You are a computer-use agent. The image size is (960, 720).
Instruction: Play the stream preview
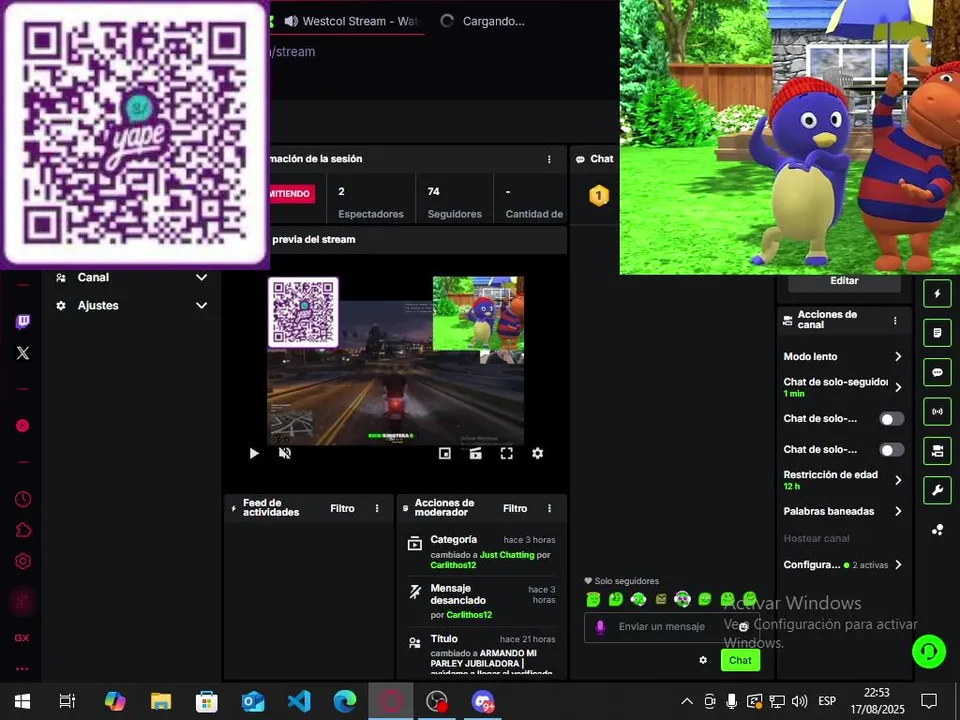coord(254,453)
